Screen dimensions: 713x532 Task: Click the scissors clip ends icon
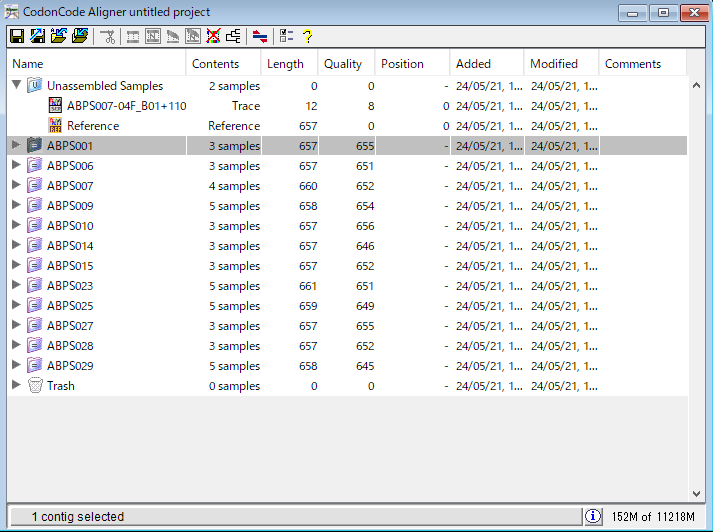pos(108,37)
